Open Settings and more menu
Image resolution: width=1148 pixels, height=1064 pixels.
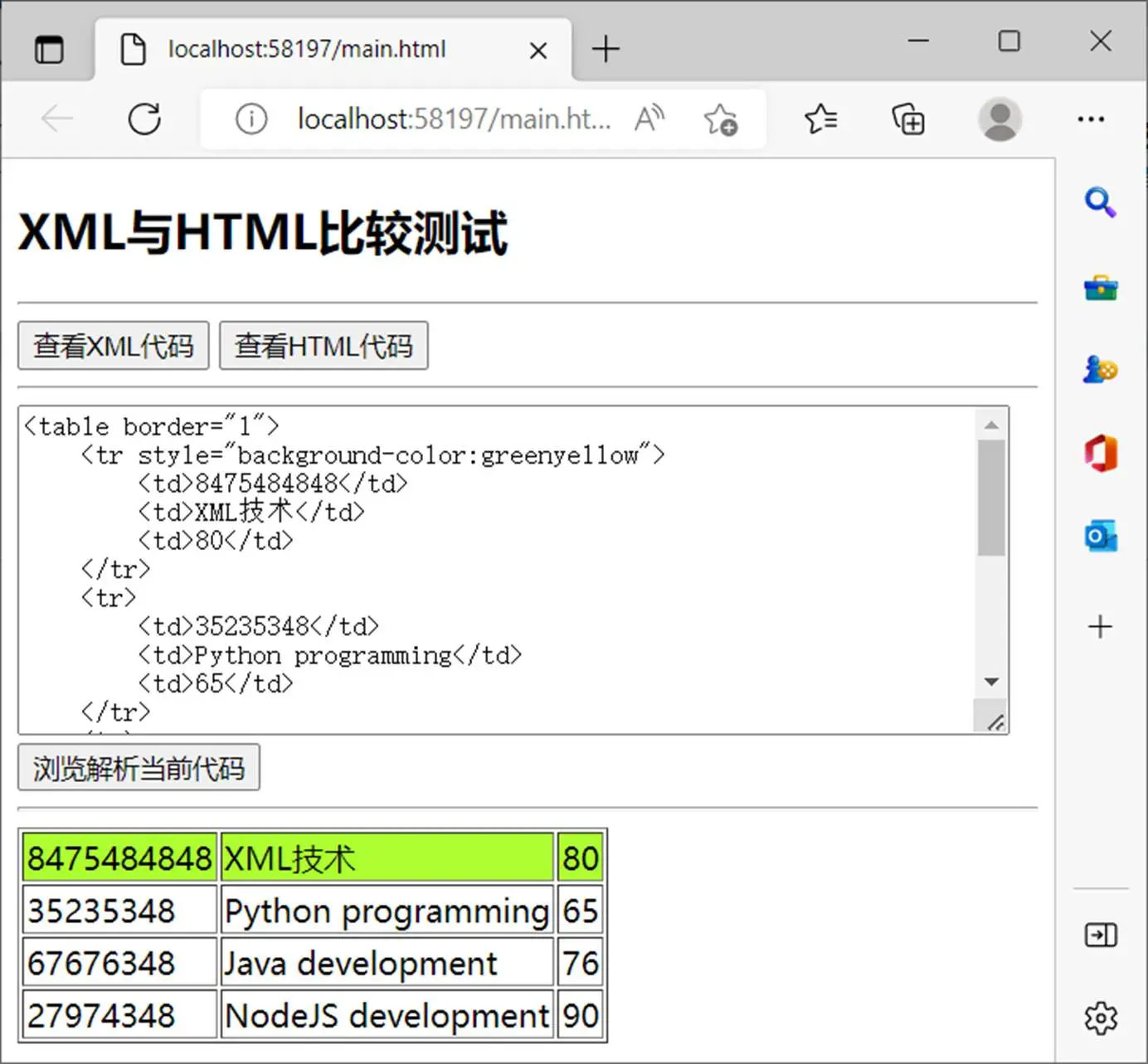[x=1091, y=119]
